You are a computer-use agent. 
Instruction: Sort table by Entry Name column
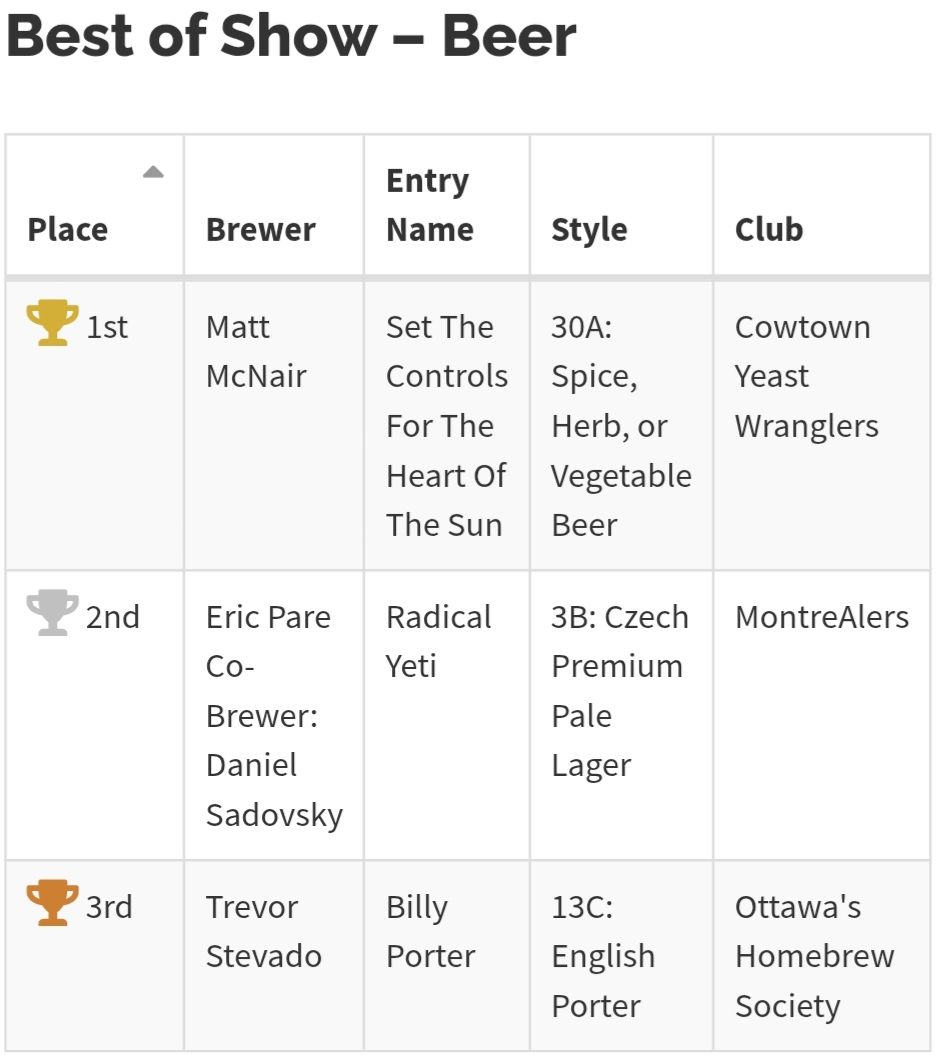pyautogui.click(x=429, y=205)
